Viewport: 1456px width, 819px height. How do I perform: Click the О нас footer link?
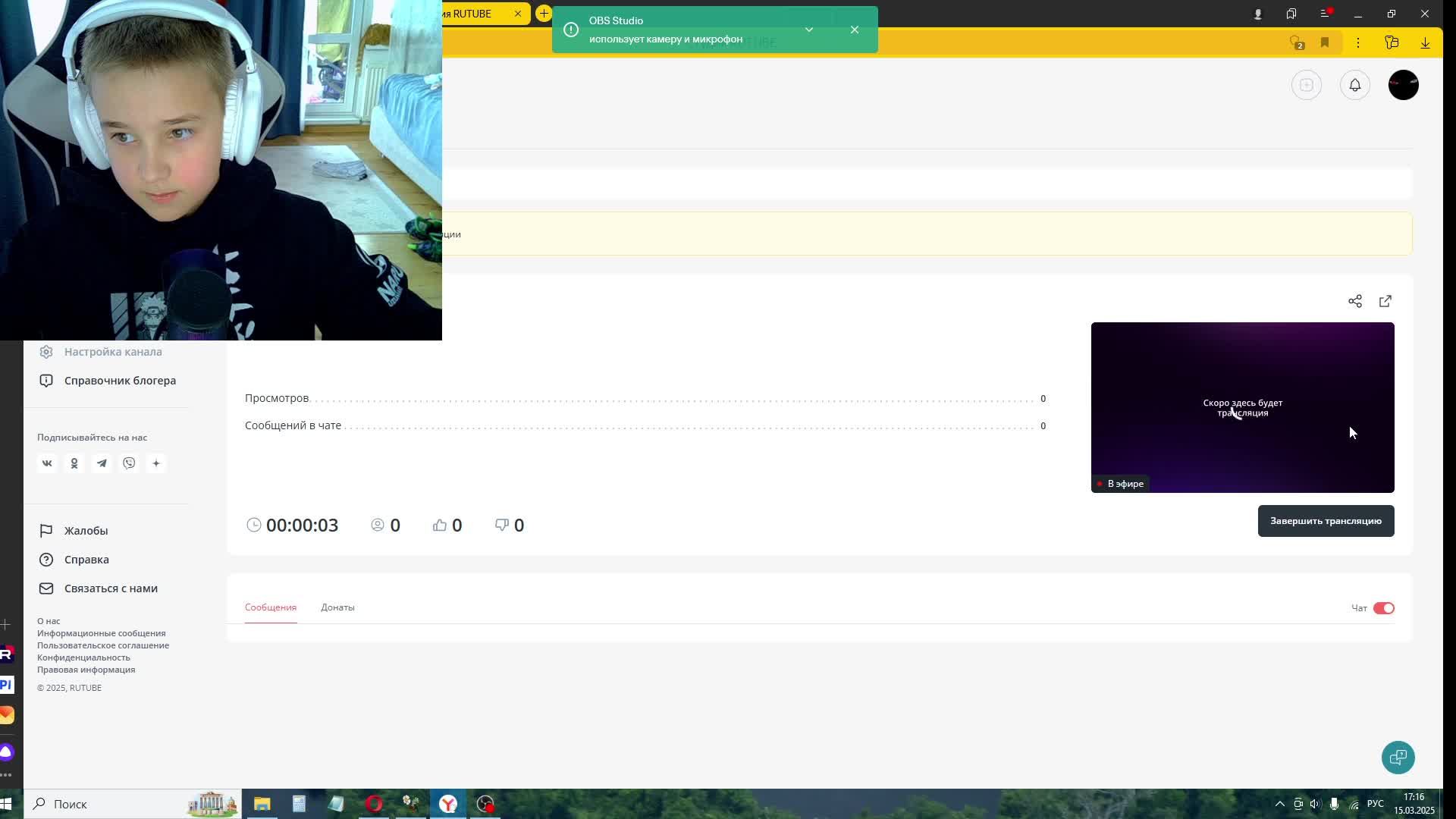tap(49, 621)
